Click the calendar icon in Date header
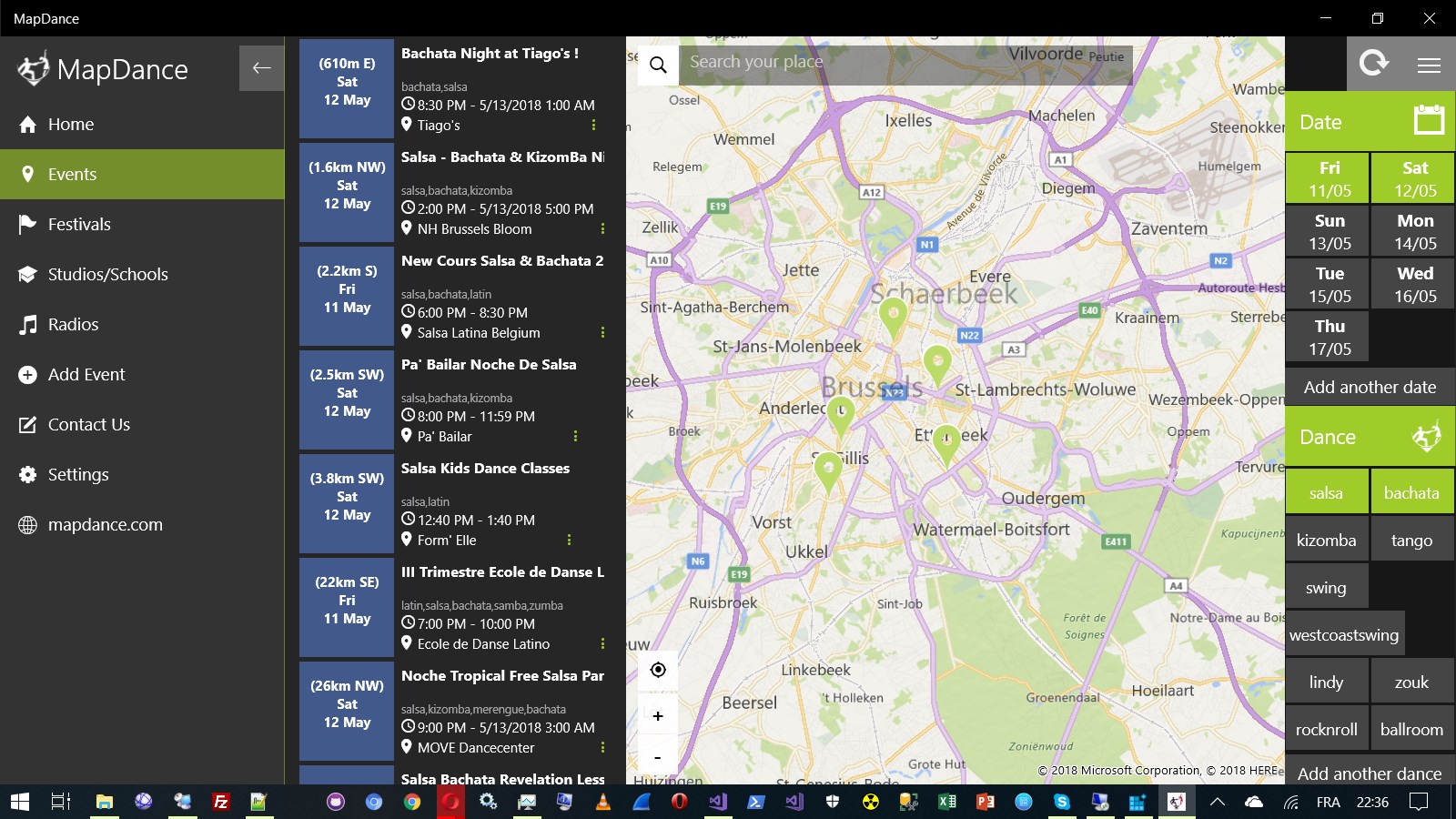The width and height of the screenshot is (1456, 819). (1429, 119)
